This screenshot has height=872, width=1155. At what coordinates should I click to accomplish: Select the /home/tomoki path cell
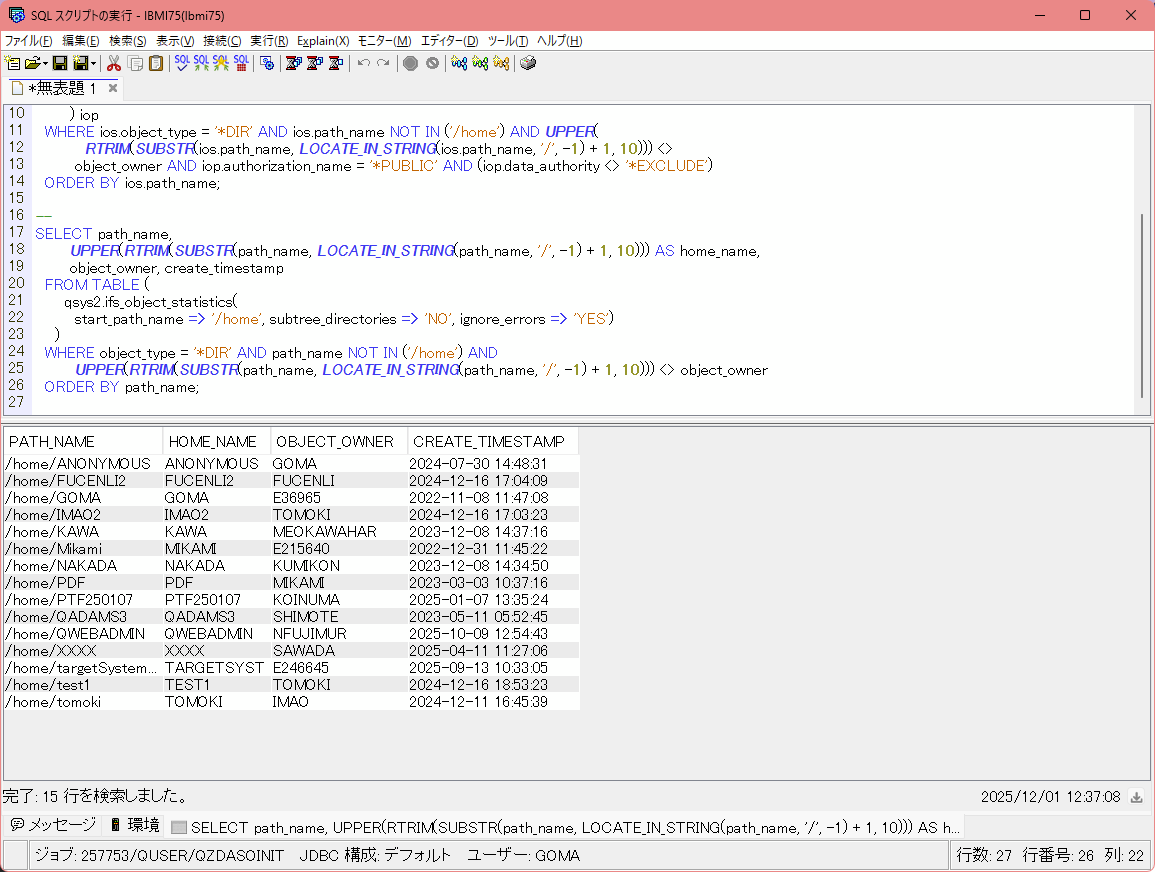coord(83,702)
